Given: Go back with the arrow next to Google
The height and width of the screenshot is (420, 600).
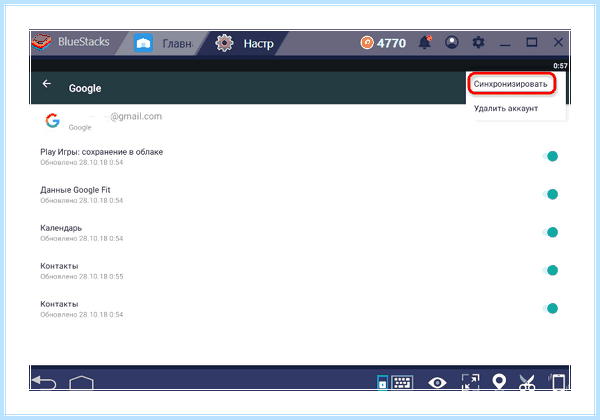Looking at the screenshot, I should 47,83.
